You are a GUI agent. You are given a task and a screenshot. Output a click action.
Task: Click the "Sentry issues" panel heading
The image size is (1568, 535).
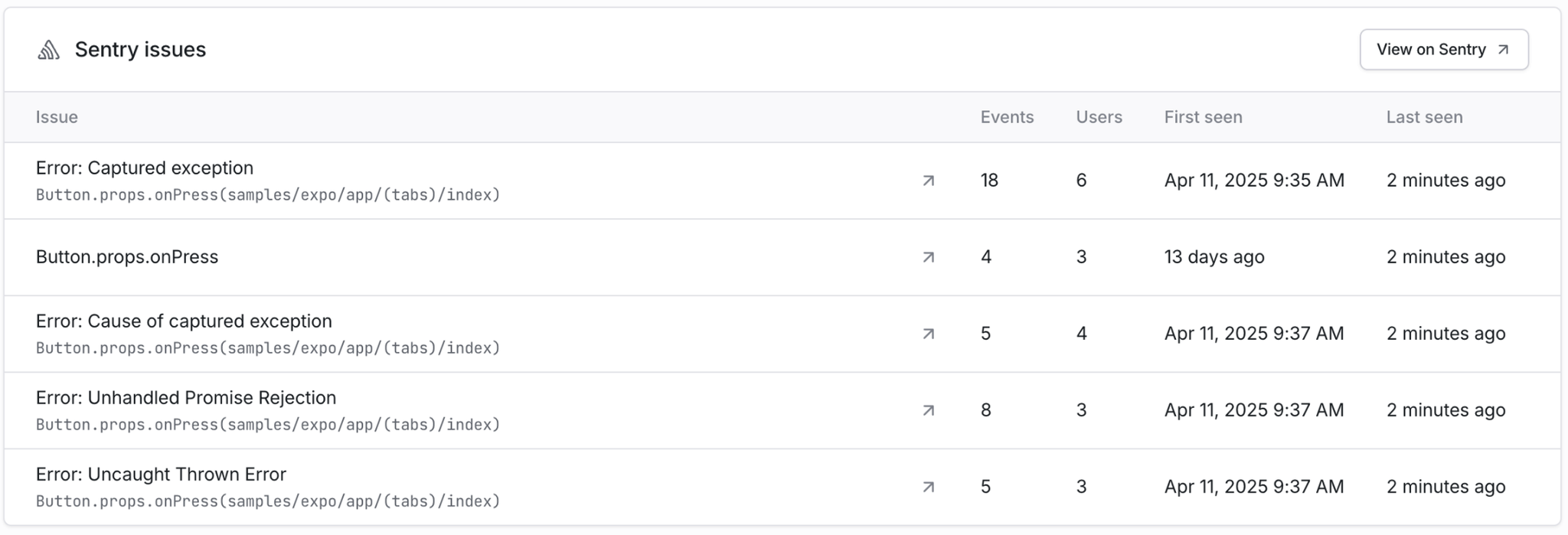tap(140, 50)
